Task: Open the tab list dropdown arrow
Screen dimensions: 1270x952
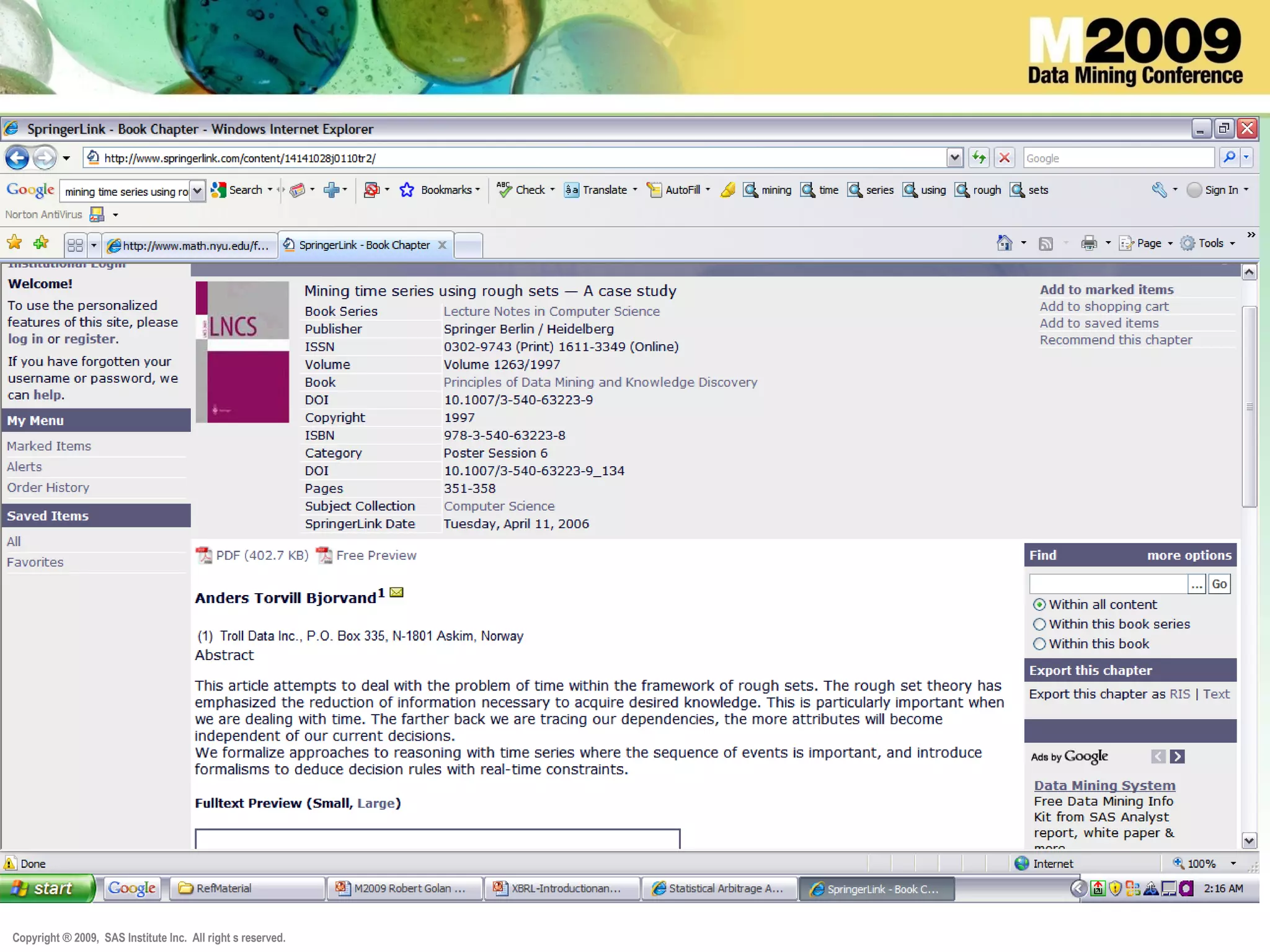Action: pyautogui.click(x=94, y=245)
